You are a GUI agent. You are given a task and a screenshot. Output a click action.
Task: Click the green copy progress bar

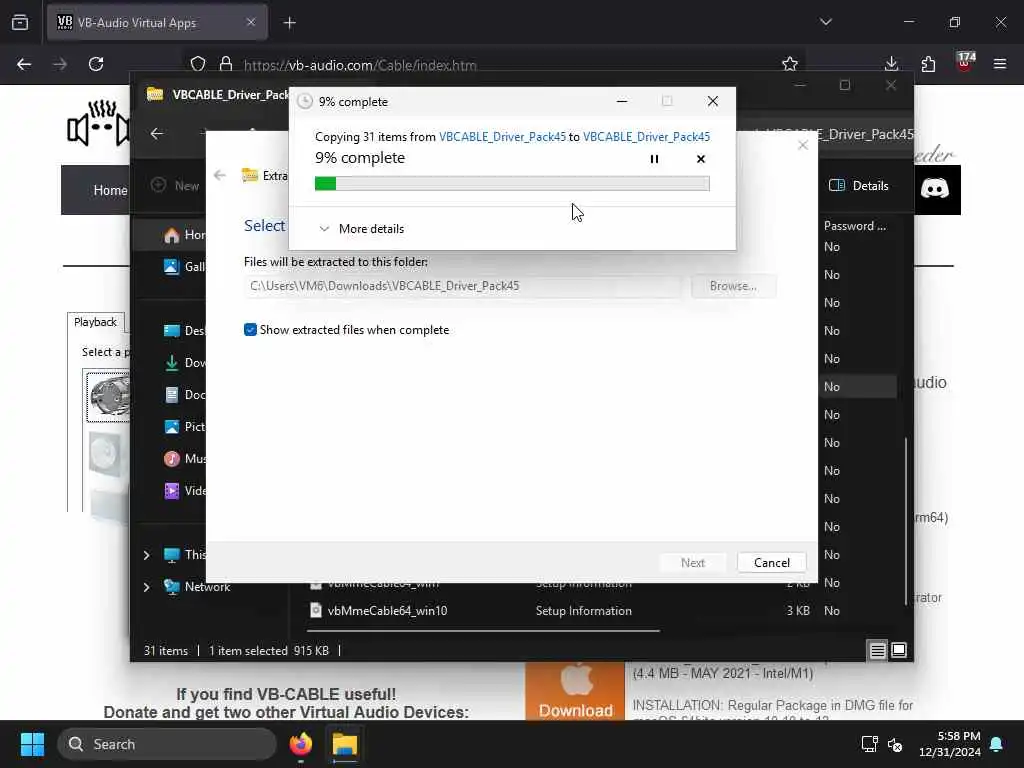click(x=512, y=184)
